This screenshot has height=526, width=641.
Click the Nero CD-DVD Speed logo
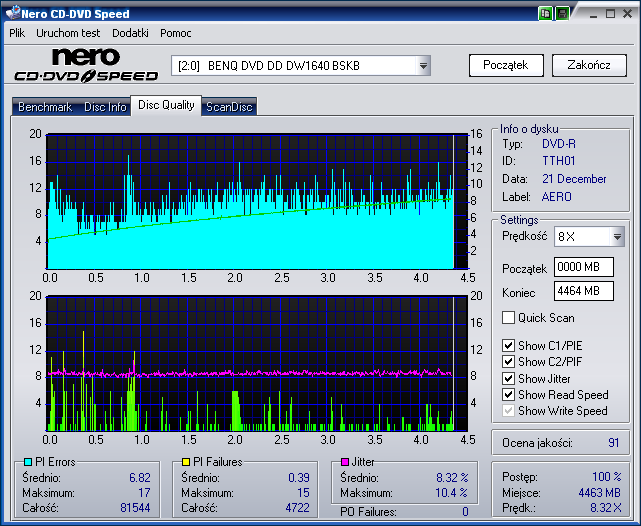tap(86, 65)
